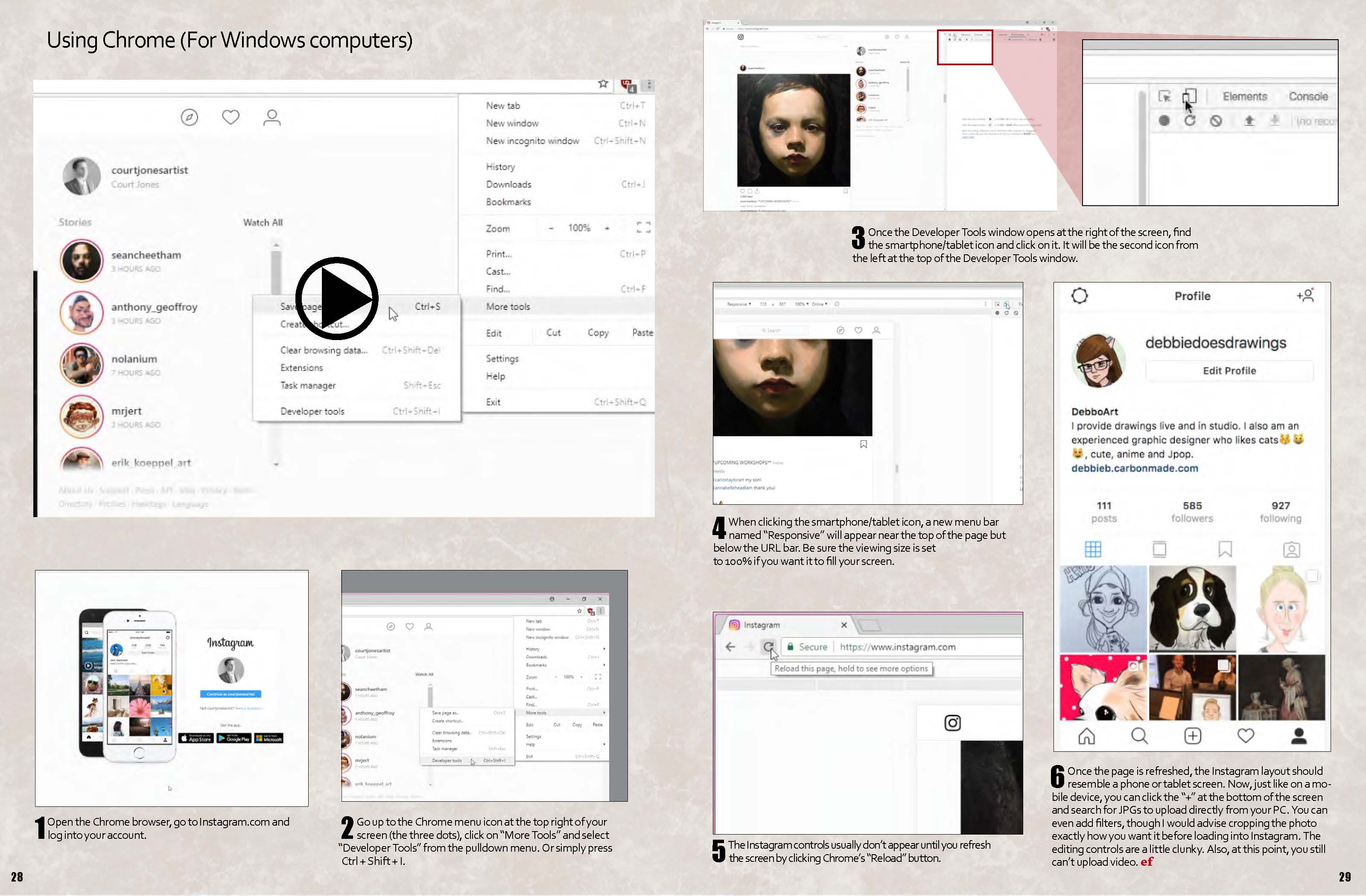Click the large play button overlay
This screenshot has width=1366, height=896.
[x=337, y=298]
